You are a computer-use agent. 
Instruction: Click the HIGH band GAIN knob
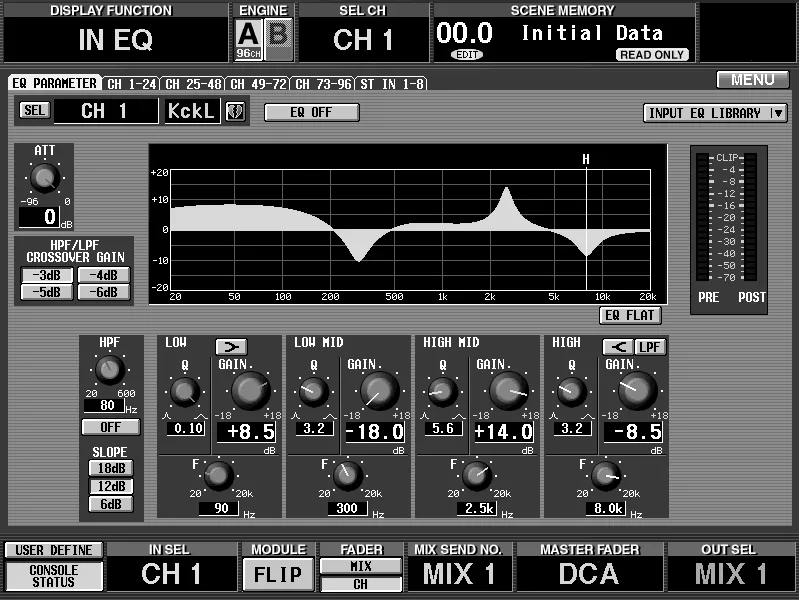(637, 390)
